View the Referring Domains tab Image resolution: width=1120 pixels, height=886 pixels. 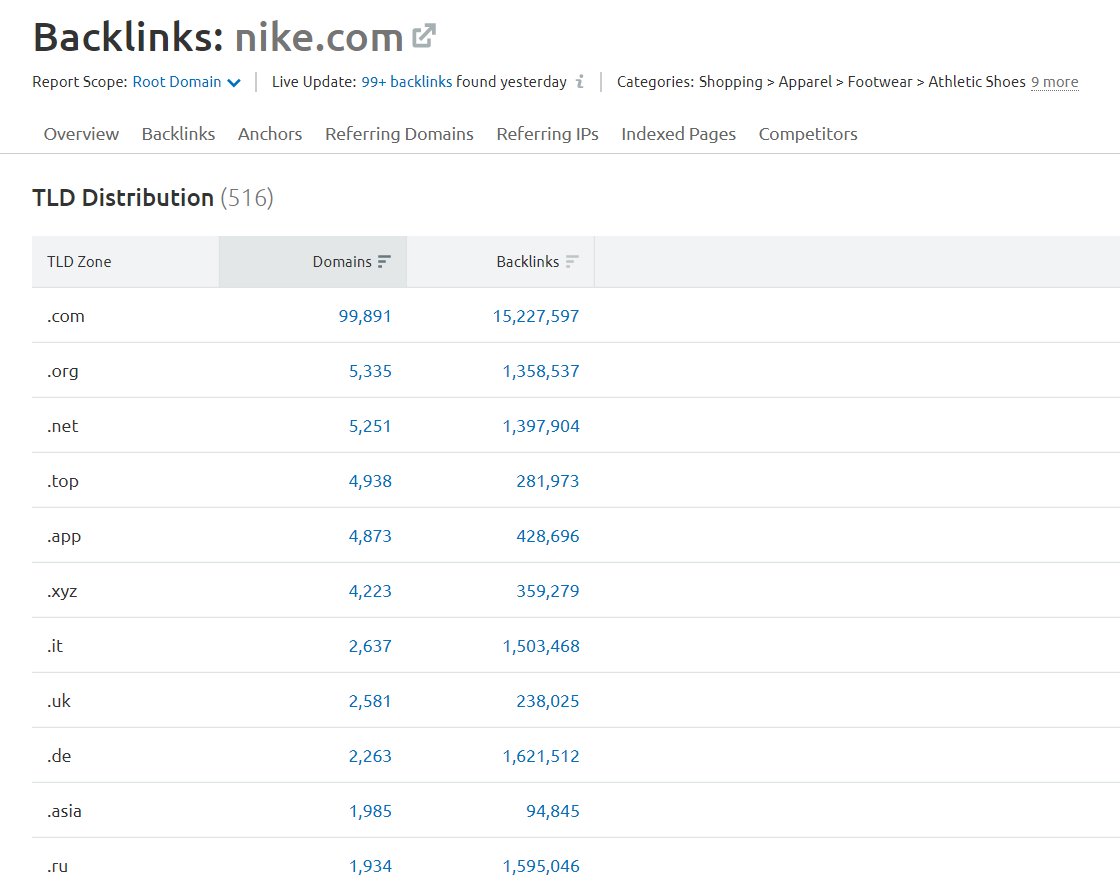point(399,133)
